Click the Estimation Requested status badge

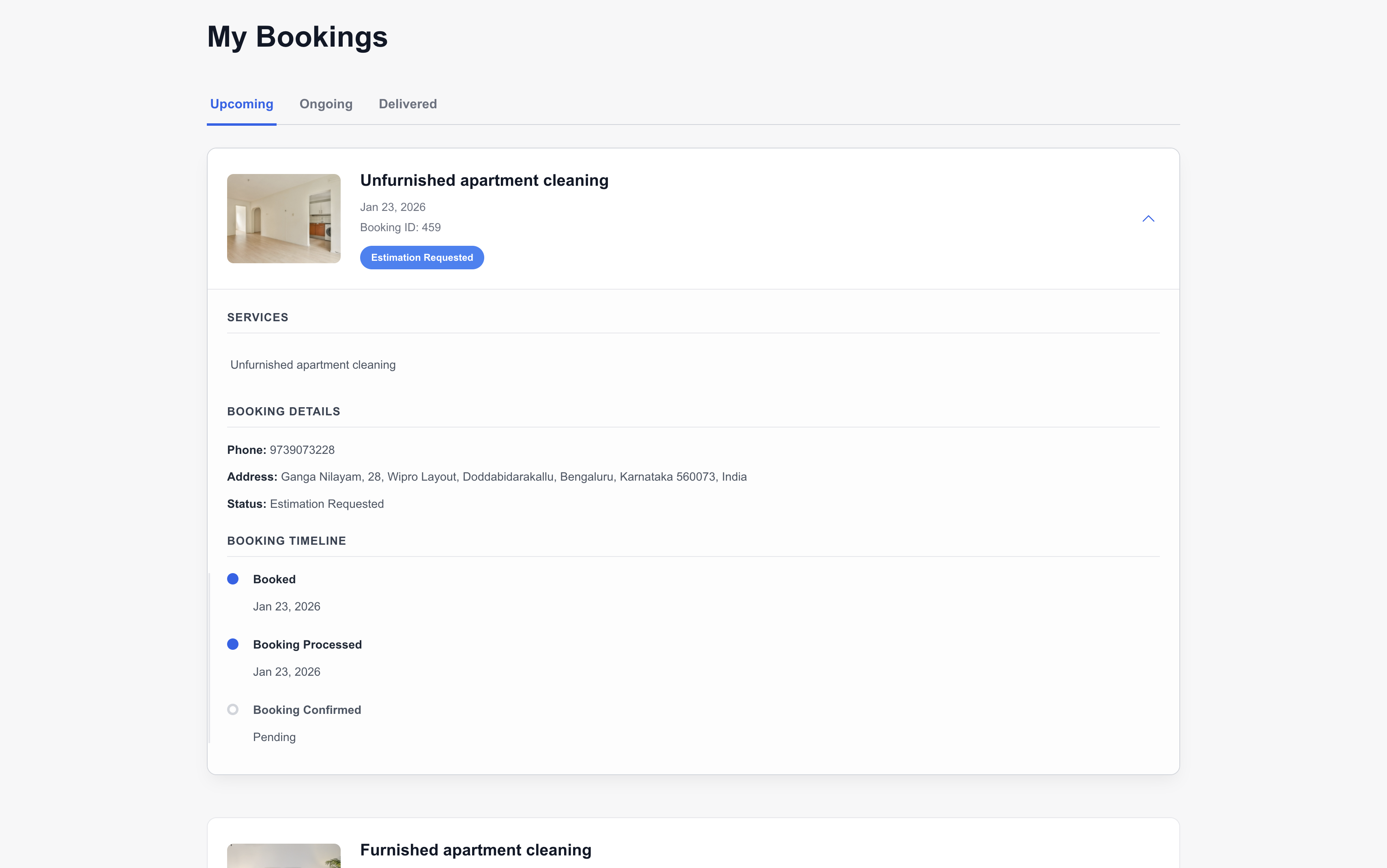422,257
